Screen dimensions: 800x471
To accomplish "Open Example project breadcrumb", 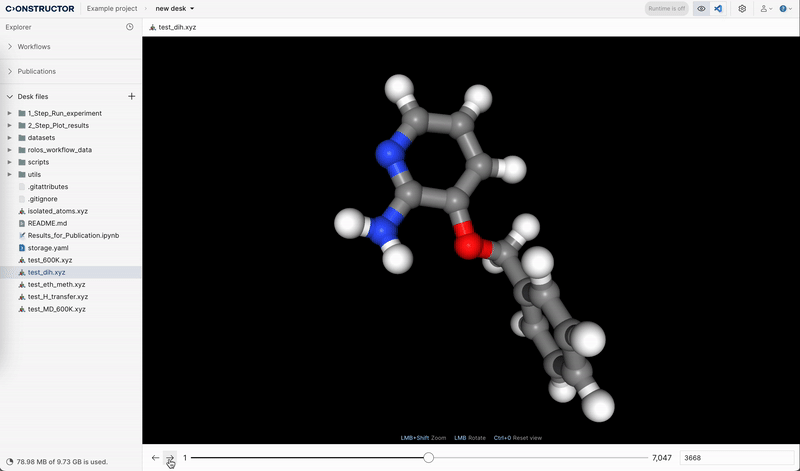I will click(x=114, y=8).
